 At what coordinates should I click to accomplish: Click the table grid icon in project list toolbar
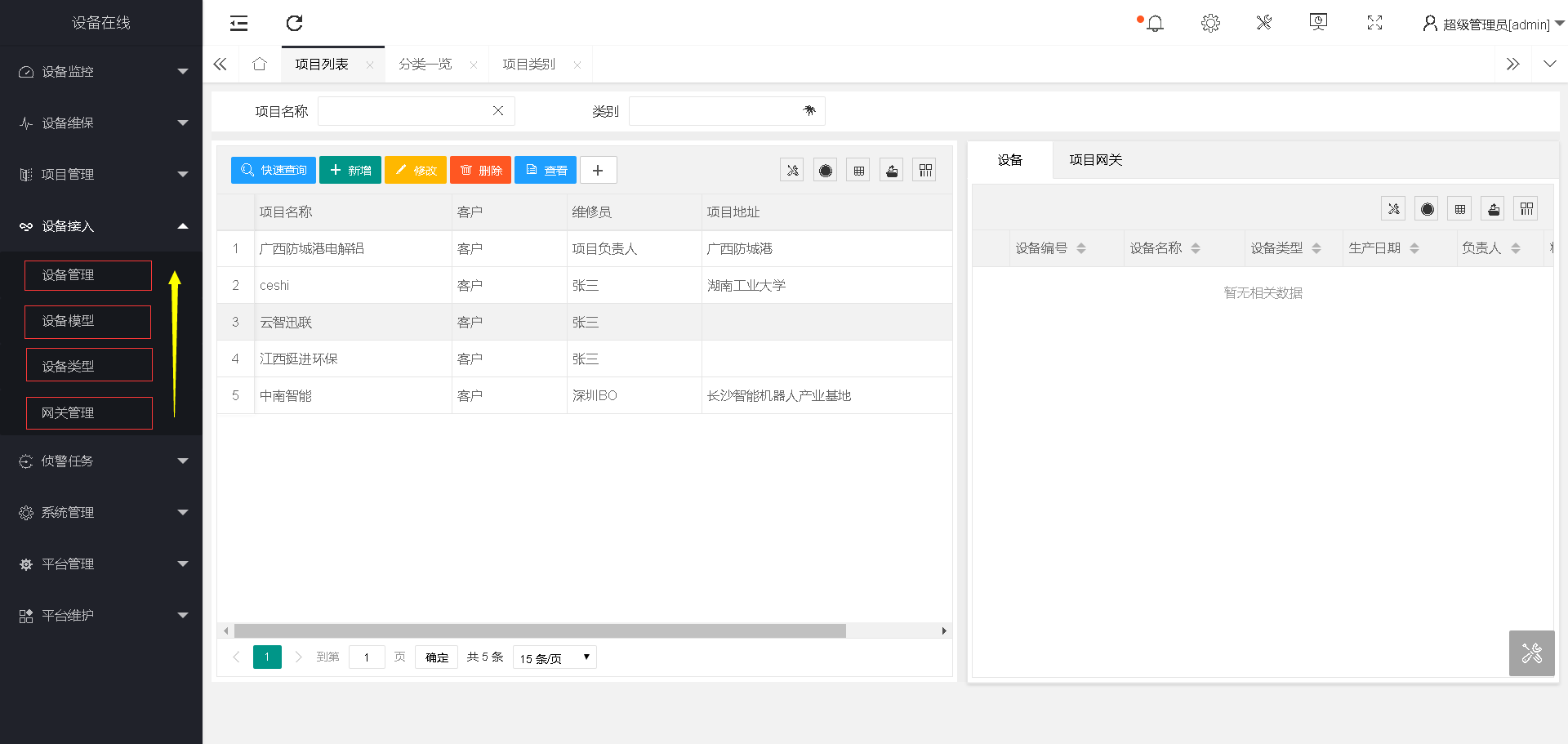pyautogui.click(x=858, y=170)
